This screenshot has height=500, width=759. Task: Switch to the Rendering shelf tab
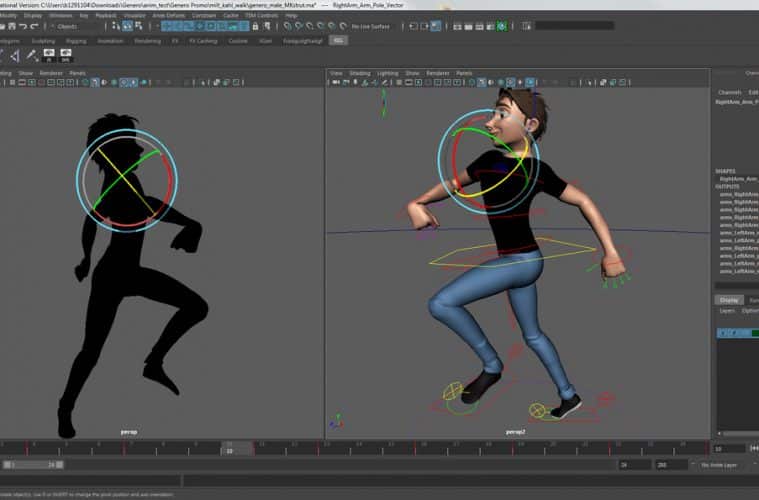(147, 41)
